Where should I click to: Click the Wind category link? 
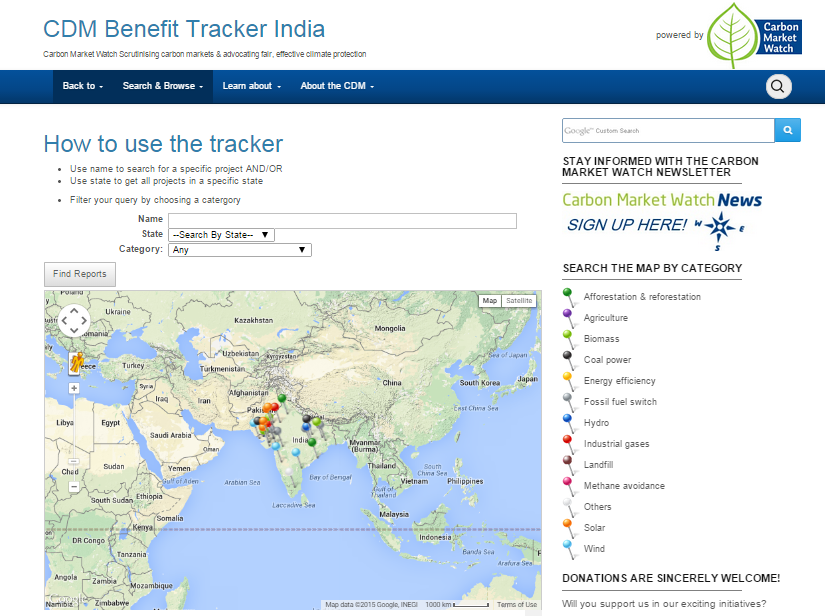coord(594,549)
